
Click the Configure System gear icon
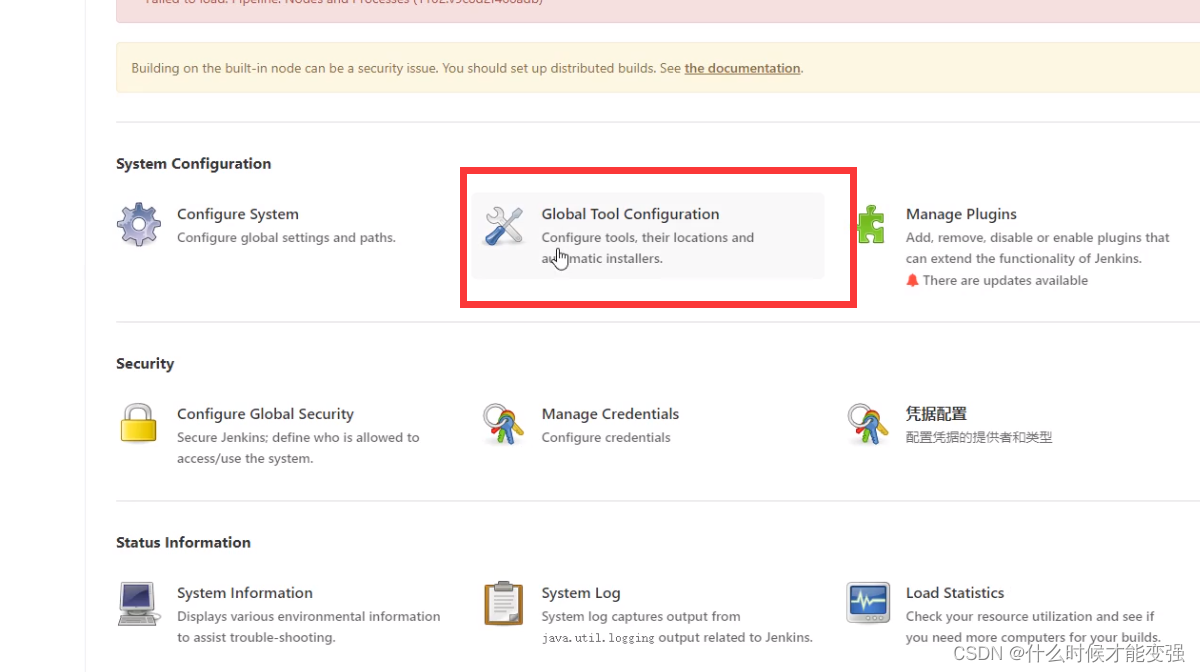click(139, 225)
